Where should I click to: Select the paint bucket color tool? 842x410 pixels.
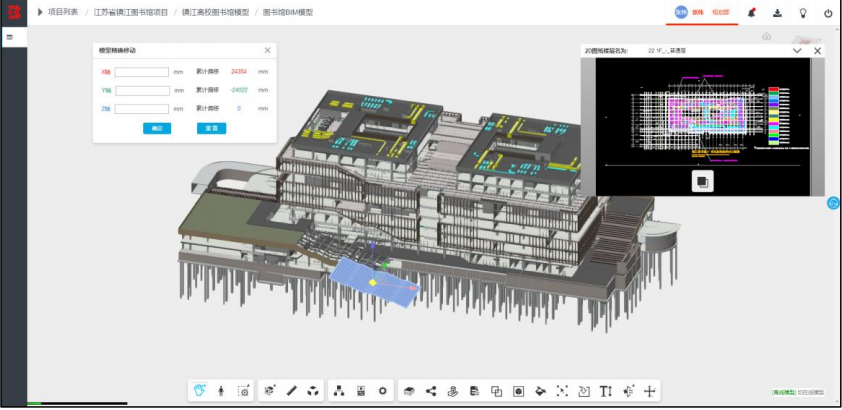tap(540, 391)
